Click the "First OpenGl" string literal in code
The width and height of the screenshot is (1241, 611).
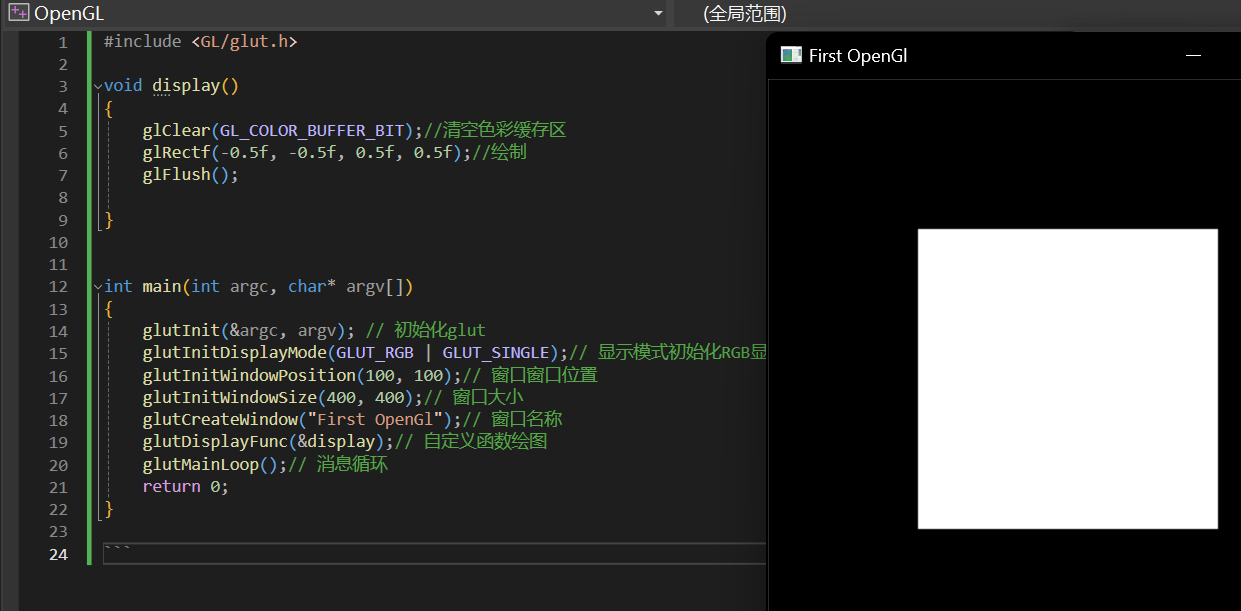click(375, 420)
